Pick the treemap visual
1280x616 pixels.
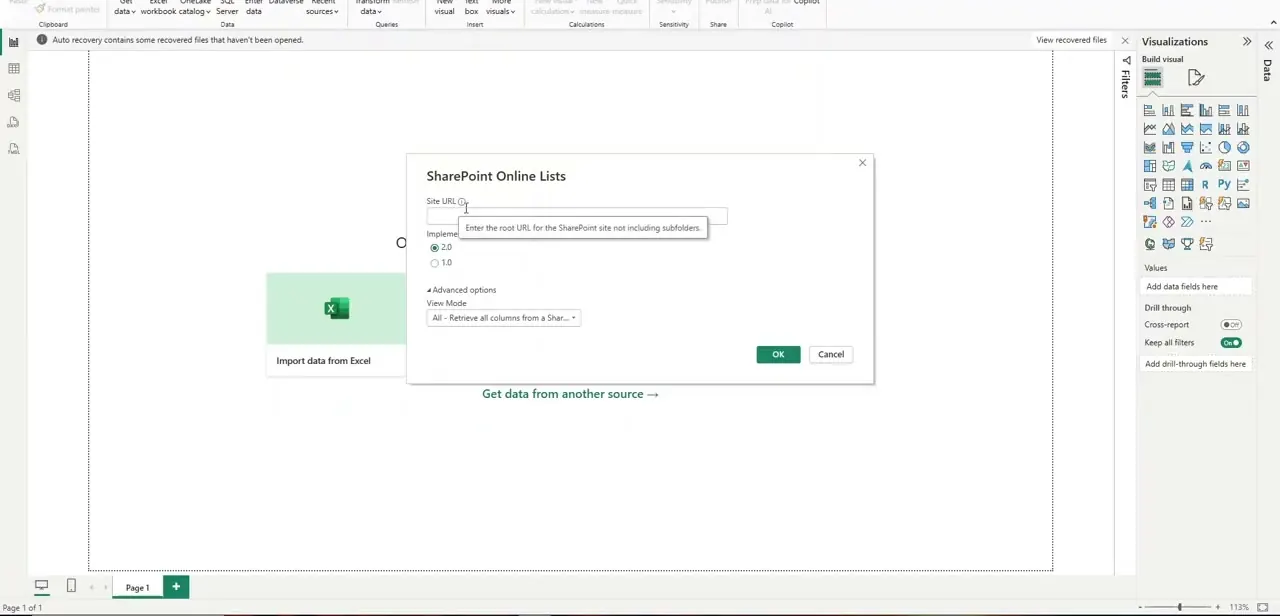[1150, 166]
